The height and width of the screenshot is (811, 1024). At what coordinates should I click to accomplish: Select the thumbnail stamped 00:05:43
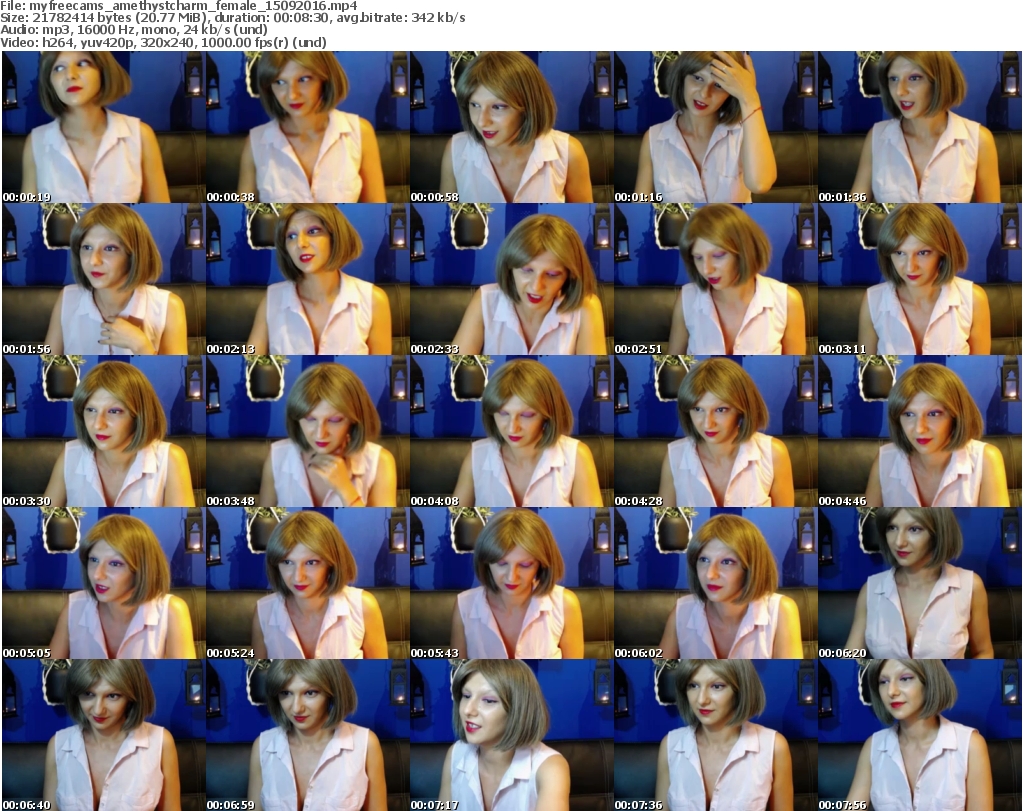point(511,583)
